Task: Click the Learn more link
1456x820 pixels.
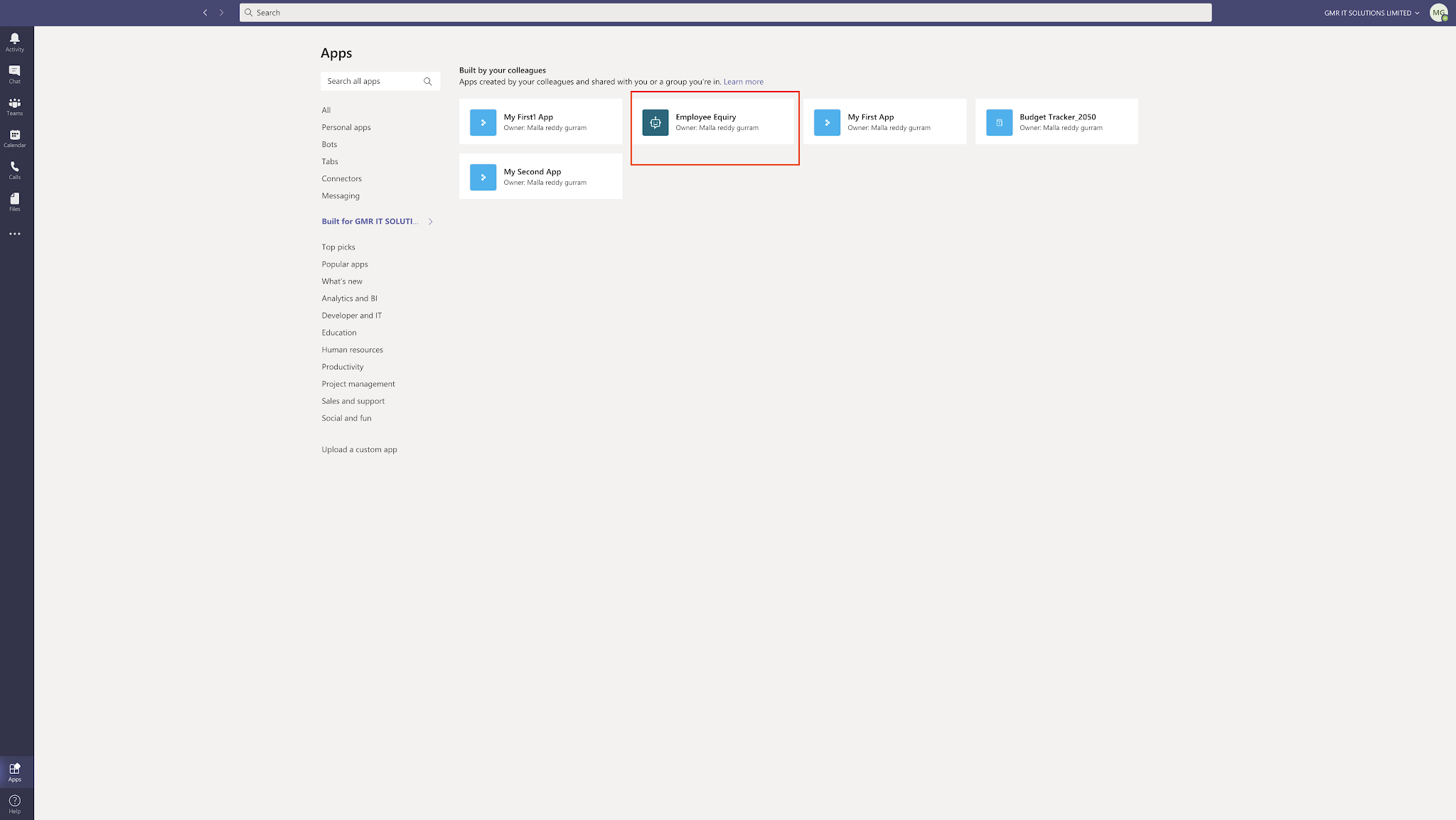Action: (x=743, y=82)
